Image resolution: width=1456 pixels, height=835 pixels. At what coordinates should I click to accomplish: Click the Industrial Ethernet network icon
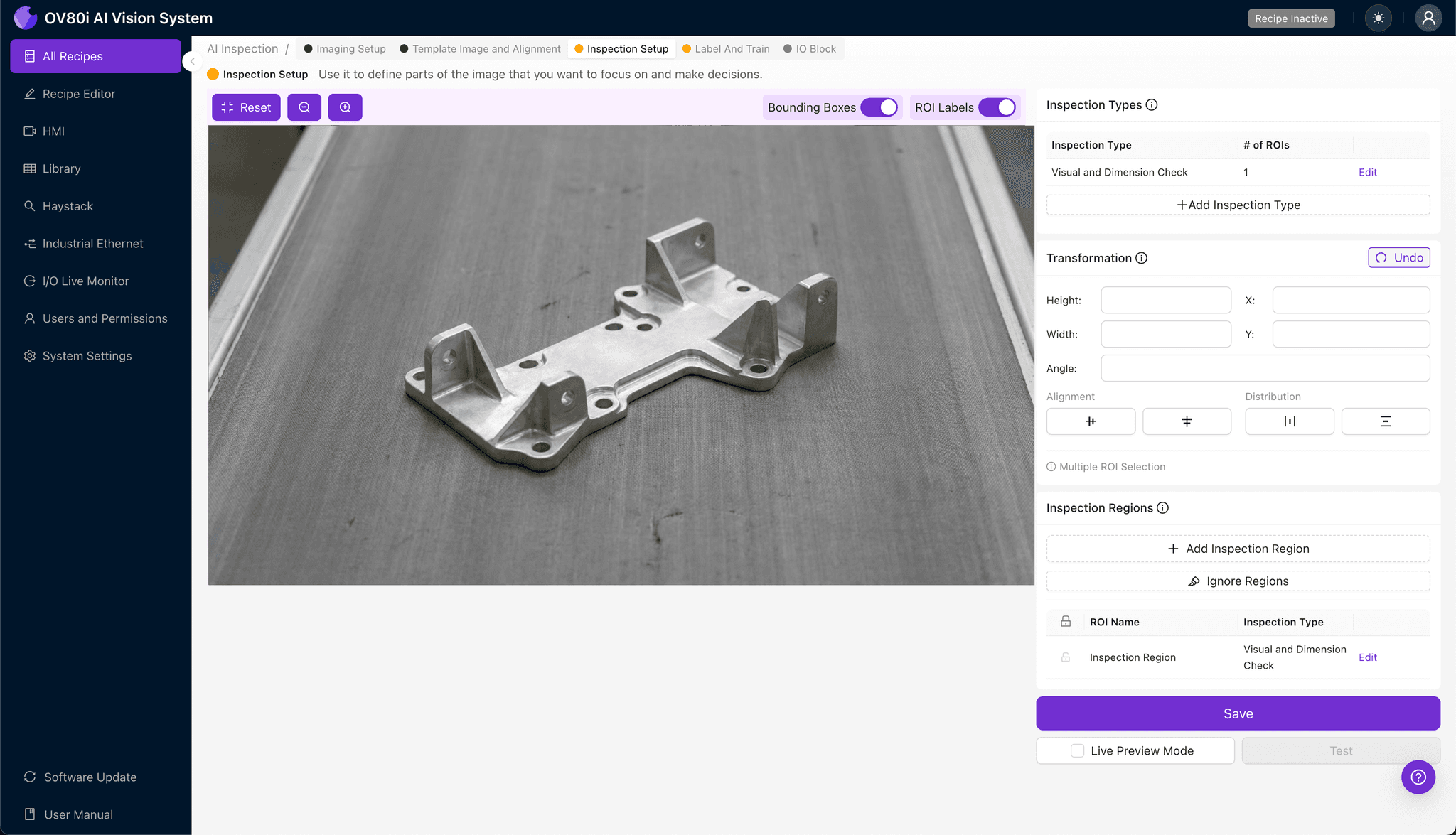coord(30,244)
